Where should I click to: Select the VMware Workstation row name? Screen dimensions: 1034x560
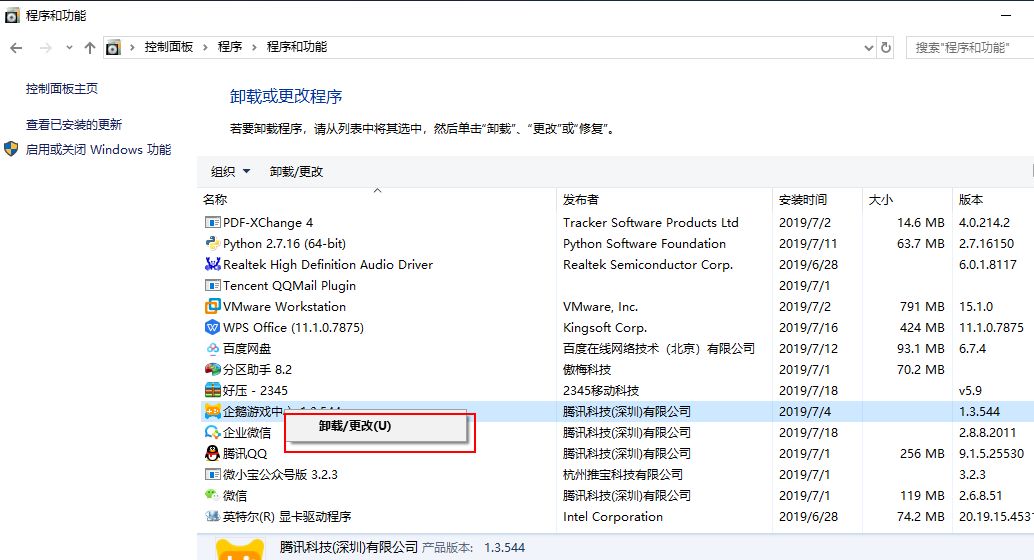(x=284, y=307)
